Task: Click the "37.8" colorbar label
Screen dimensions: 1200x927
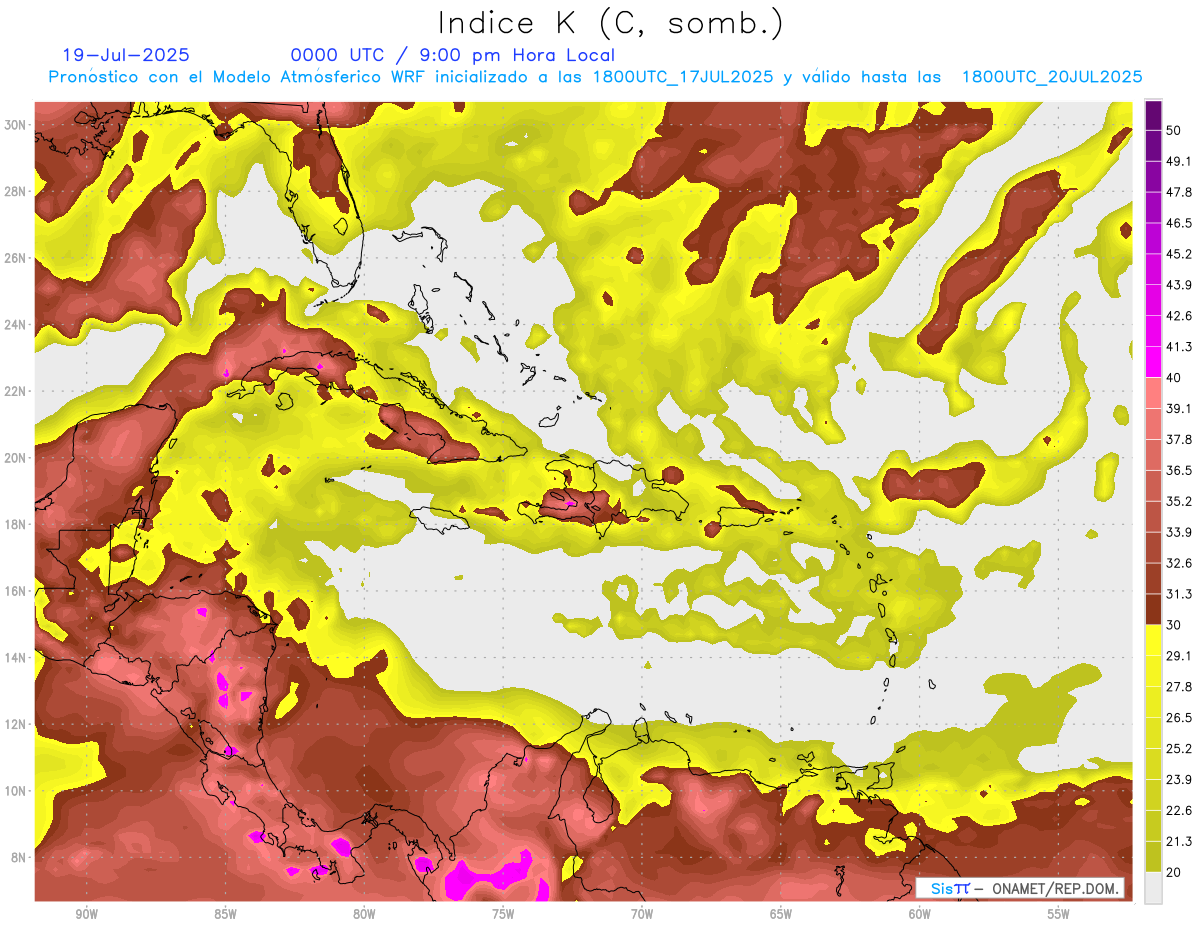Action: [x=1179, y=440]
